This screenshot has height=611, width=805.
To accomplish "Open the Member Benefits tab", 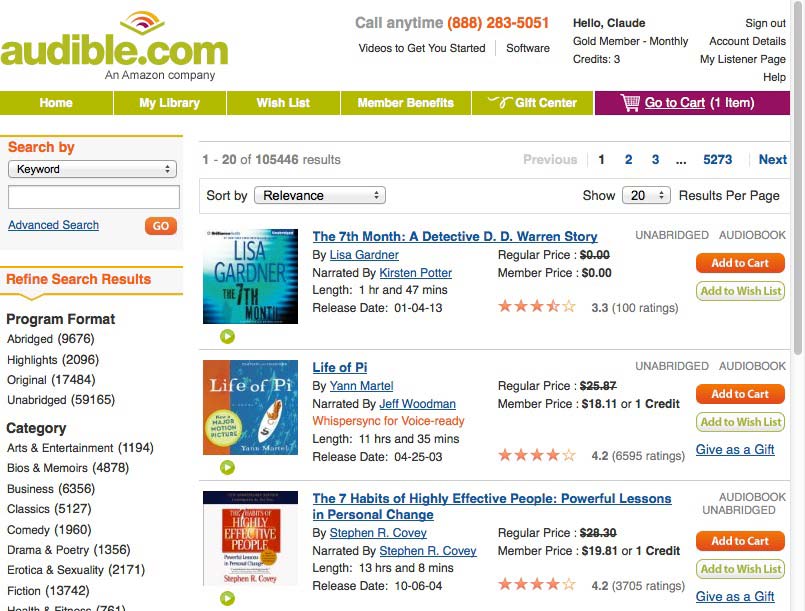I will point(406,102).
